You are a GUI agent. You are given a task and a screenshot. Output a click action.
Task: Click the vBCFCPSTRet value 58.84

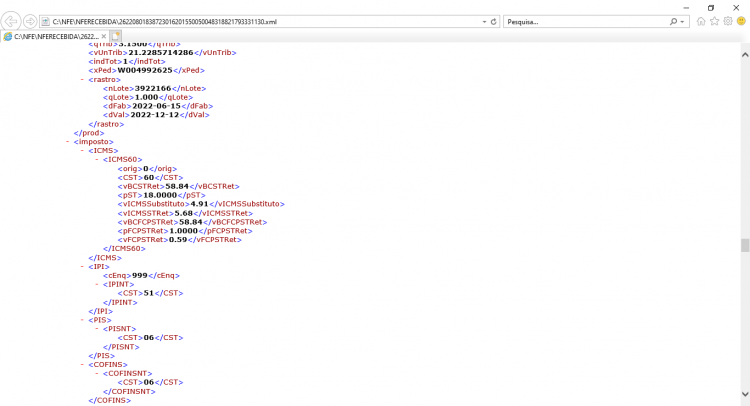(191, 222)
